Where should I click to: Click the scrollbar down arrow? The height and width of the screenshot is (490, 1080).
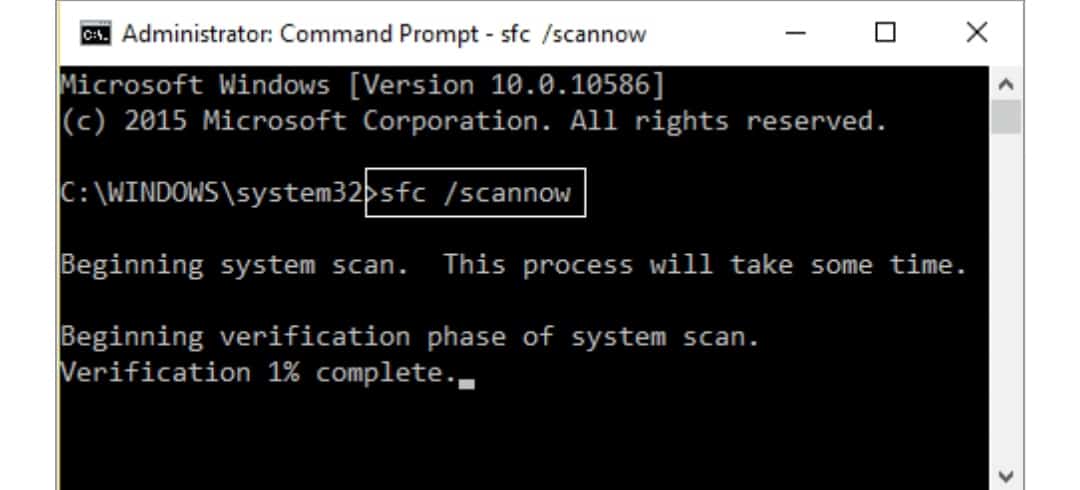click(1006, 476)
